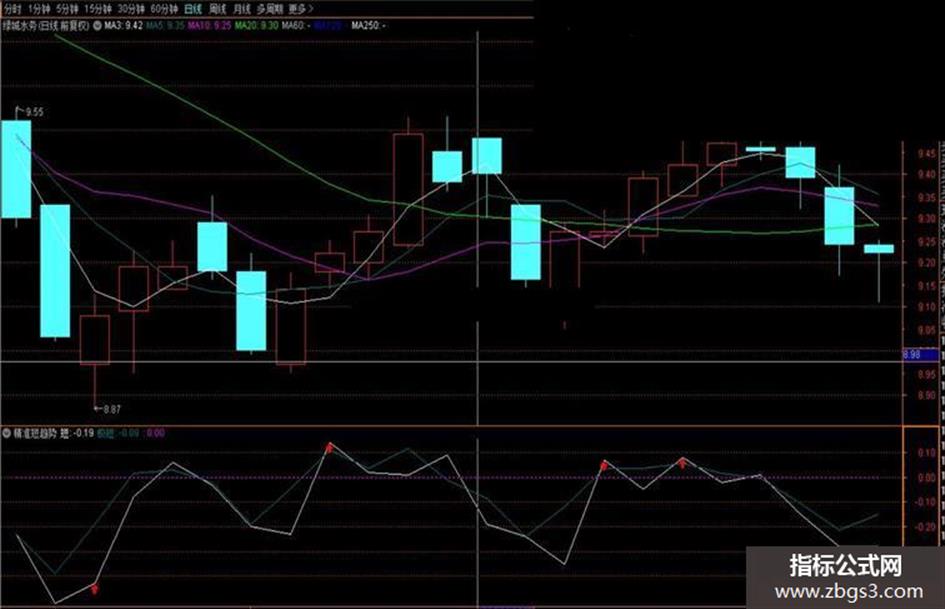Click the 9.45 price axis label
Viewport: 945px width, 609px height.
(x=927, y=153)
